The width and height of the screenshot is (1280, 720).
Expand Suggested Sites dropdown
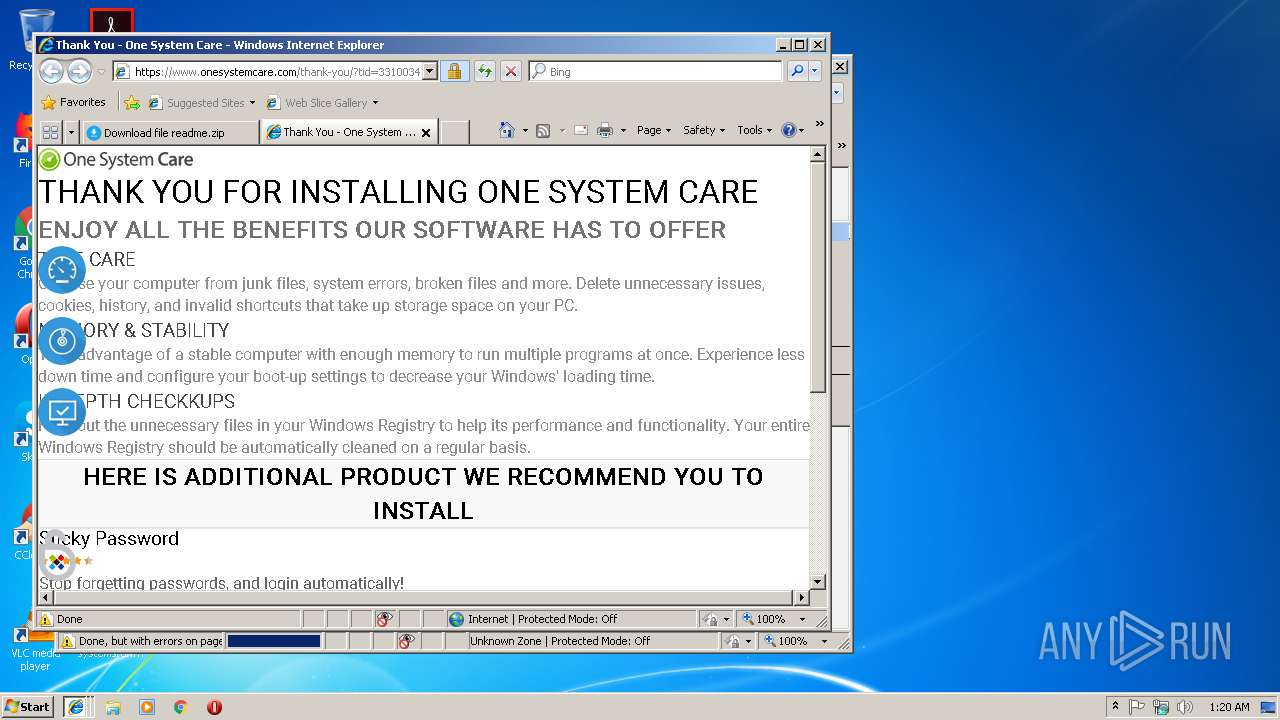click(252, 103)
